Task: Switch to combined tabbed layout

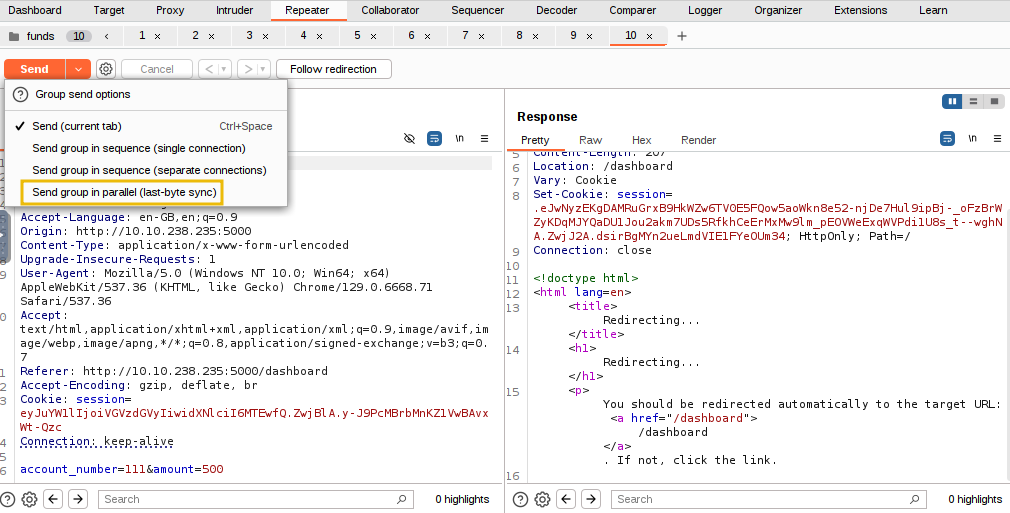Action: pyautogui.click(x=995, y=101)
